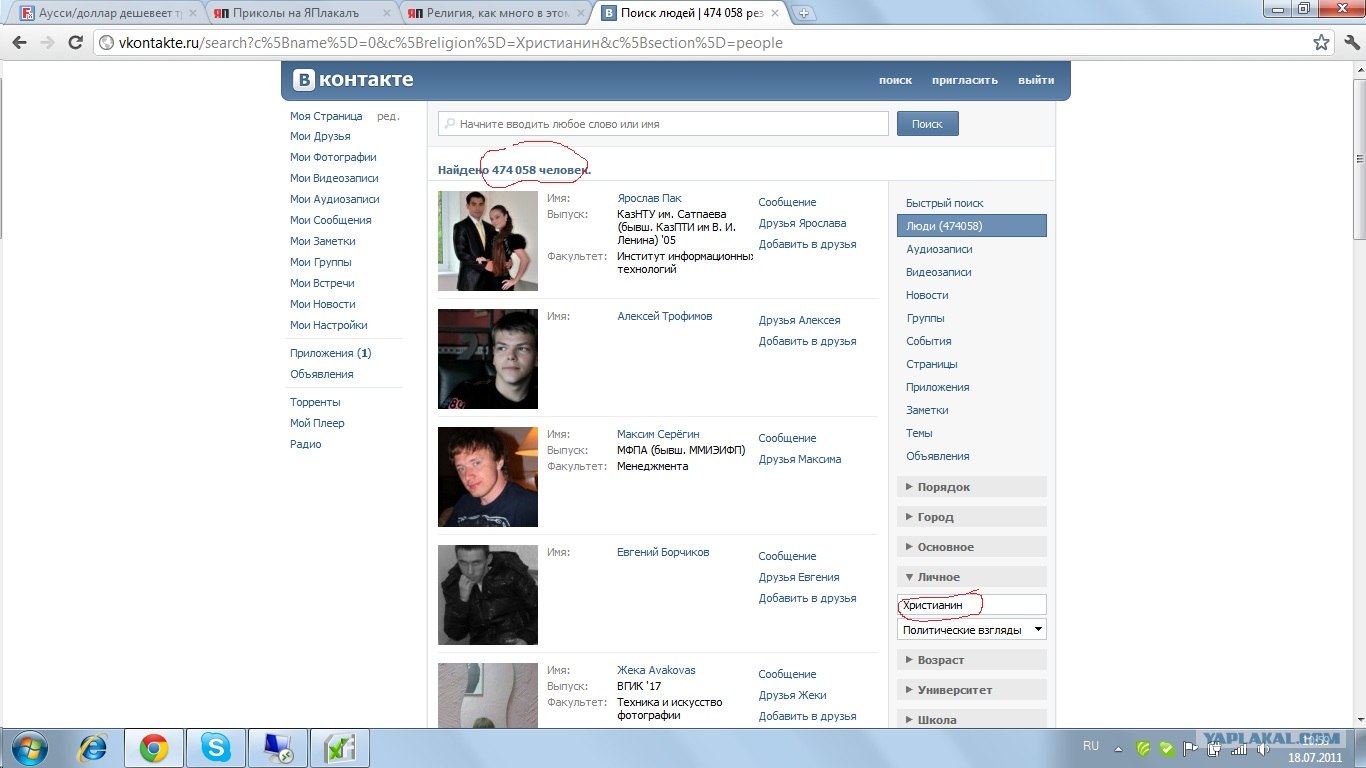This screenshot has width=1366, height=768.
Task: Click the power plug battery tray icon
Action: pyautogui.click(x=1215, y=748)
